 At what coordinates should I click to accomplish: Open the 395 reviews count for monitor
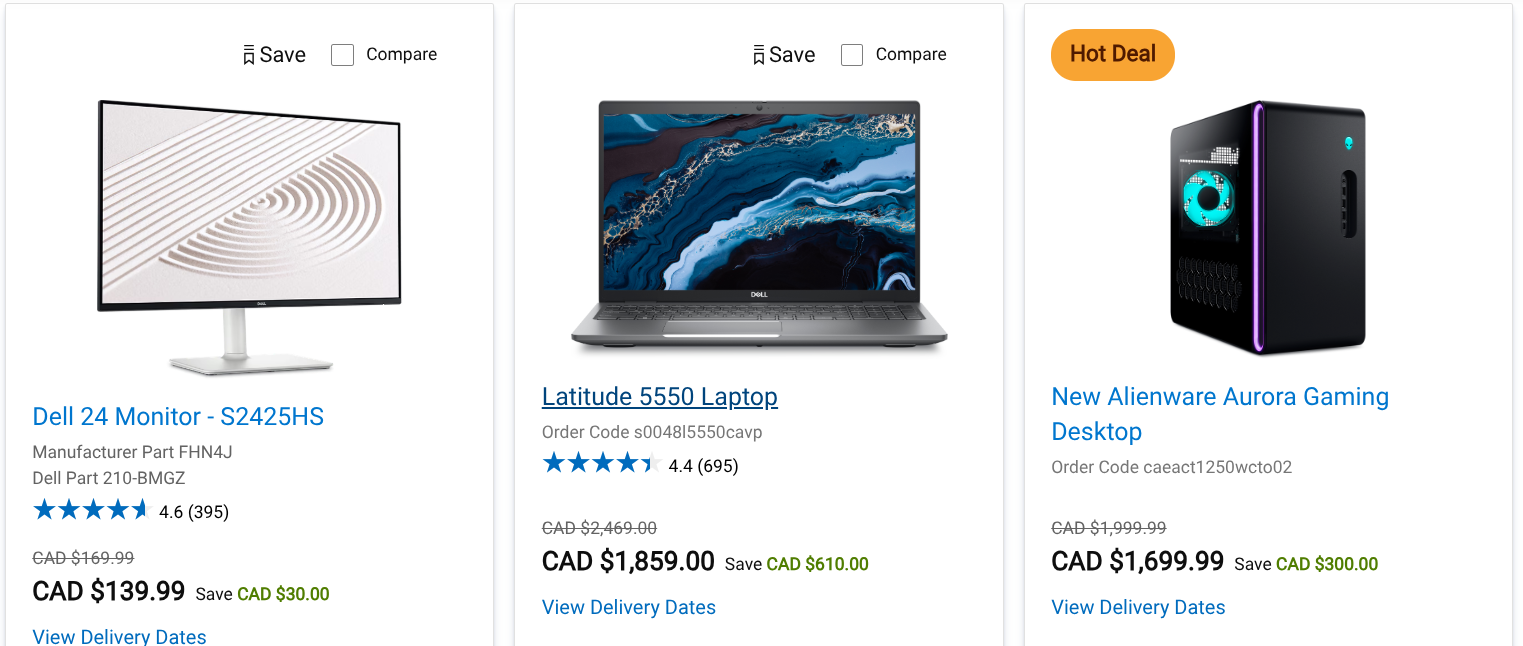(x=209, y=512)
